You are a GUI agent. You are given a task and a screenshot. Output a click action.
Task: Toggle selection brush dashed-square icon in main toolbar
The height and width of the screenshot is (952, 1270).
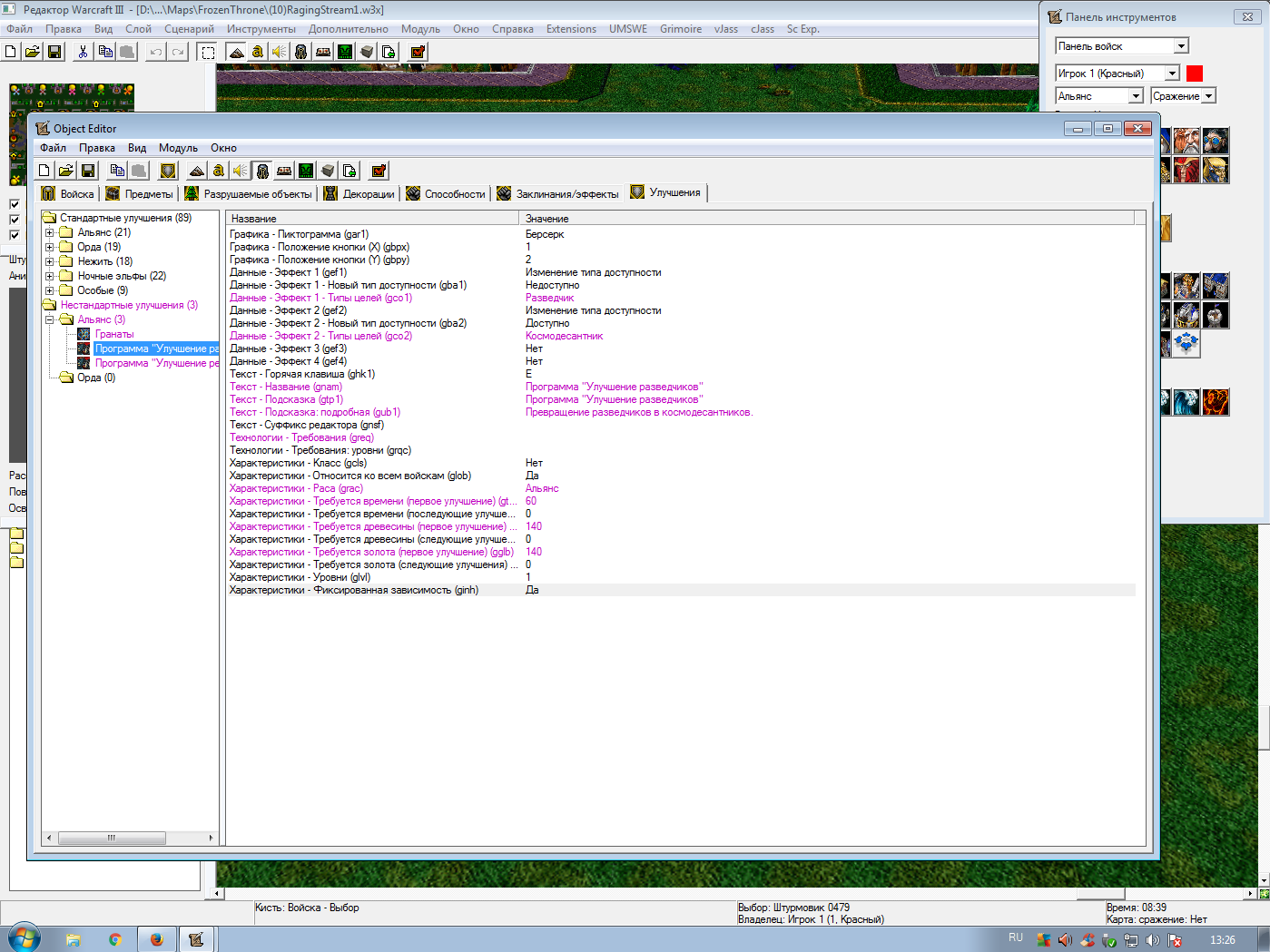coord(208,52)
